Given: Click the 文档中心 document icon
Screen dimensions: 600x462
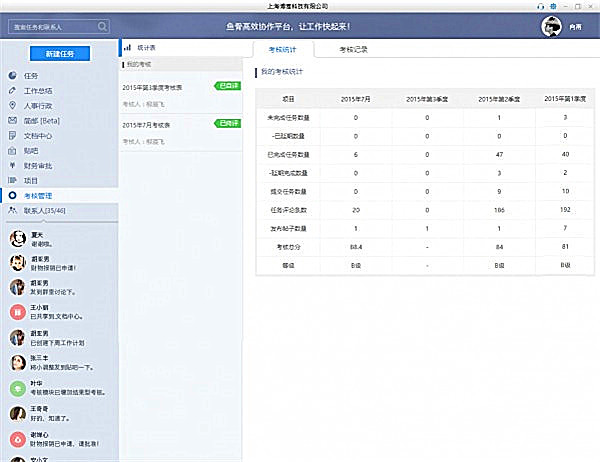Looking at the screenshot, I should click(11, 135).
